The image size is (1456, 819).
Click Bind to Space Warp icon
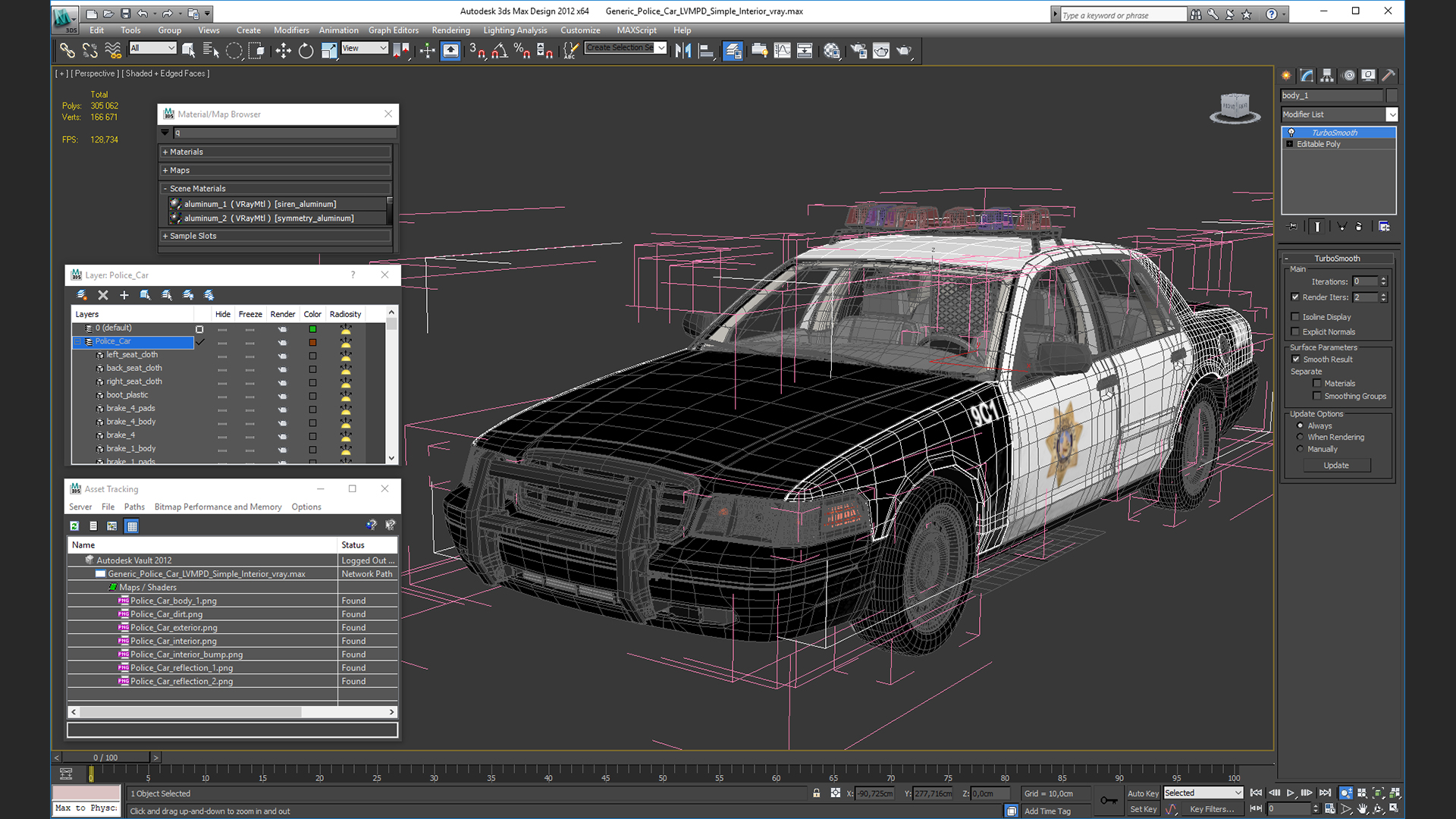click(x=113, y=51)
